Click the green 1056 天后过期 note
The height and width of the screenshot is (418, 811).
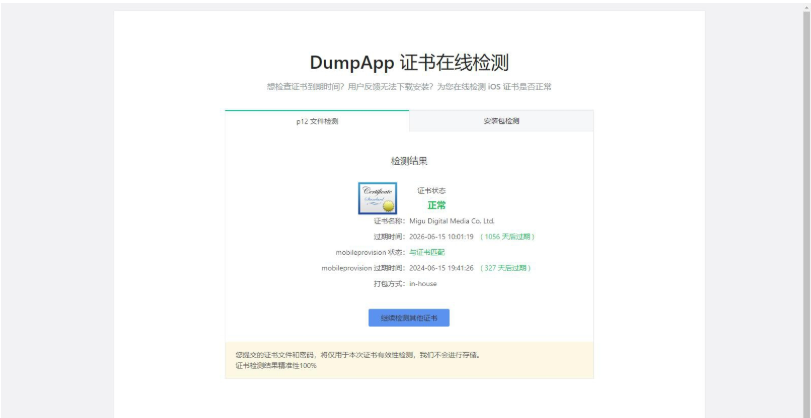507,237
